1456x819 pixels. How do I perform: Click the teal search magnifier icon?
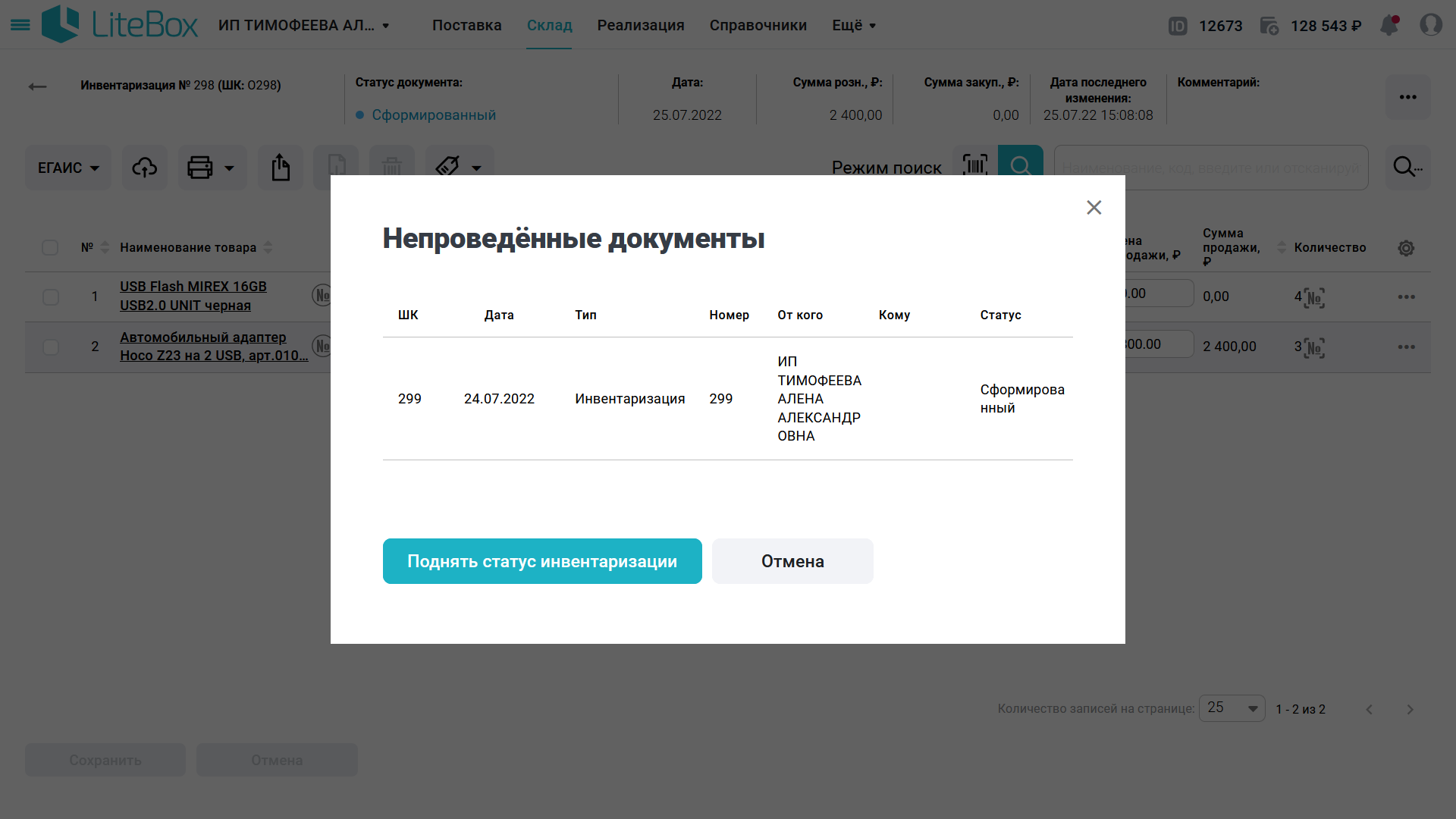[1021, 165]
